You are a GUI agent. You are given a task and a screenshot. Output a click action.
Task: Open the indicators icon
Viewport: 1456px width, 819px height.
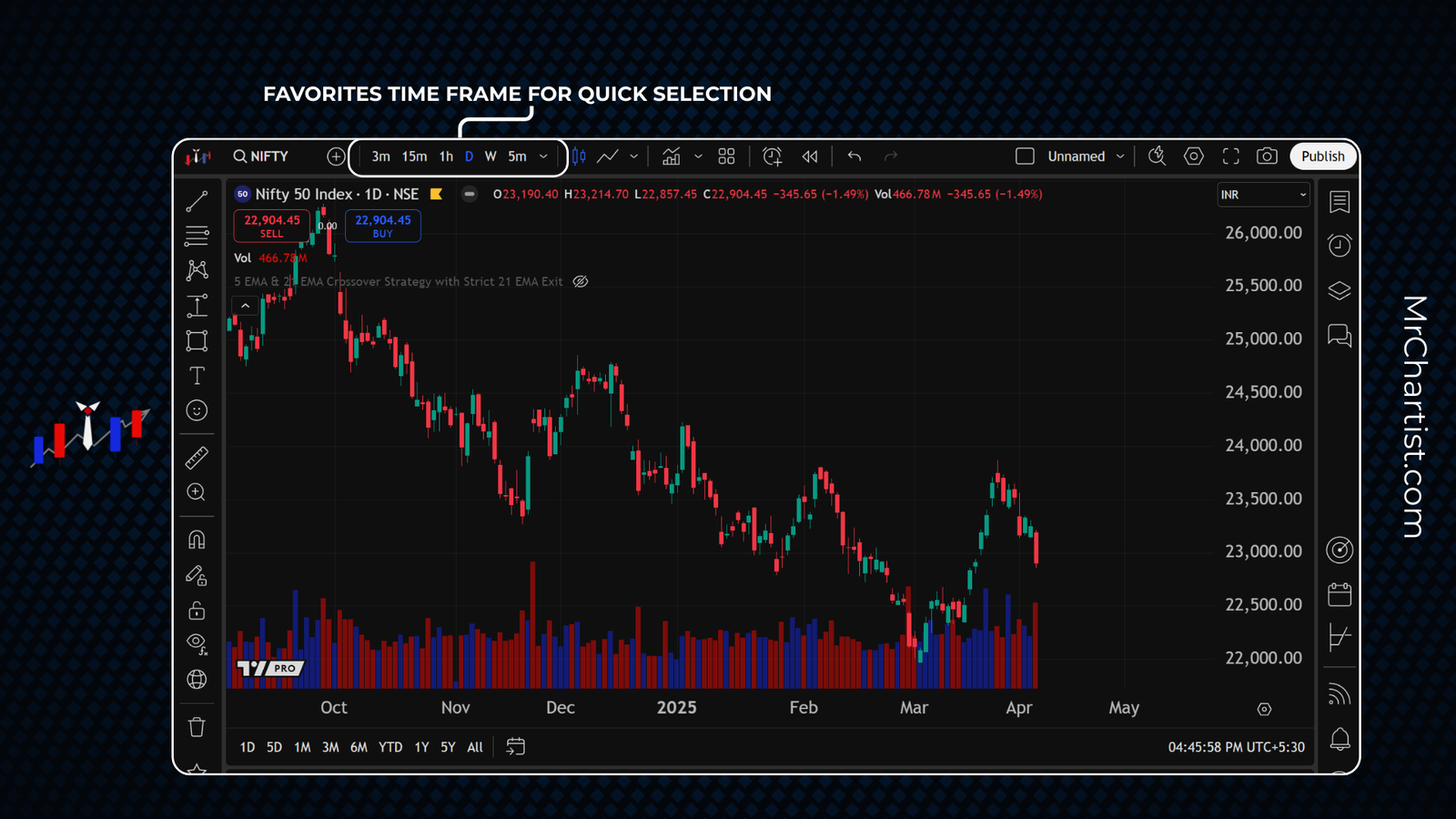point(672,157)
